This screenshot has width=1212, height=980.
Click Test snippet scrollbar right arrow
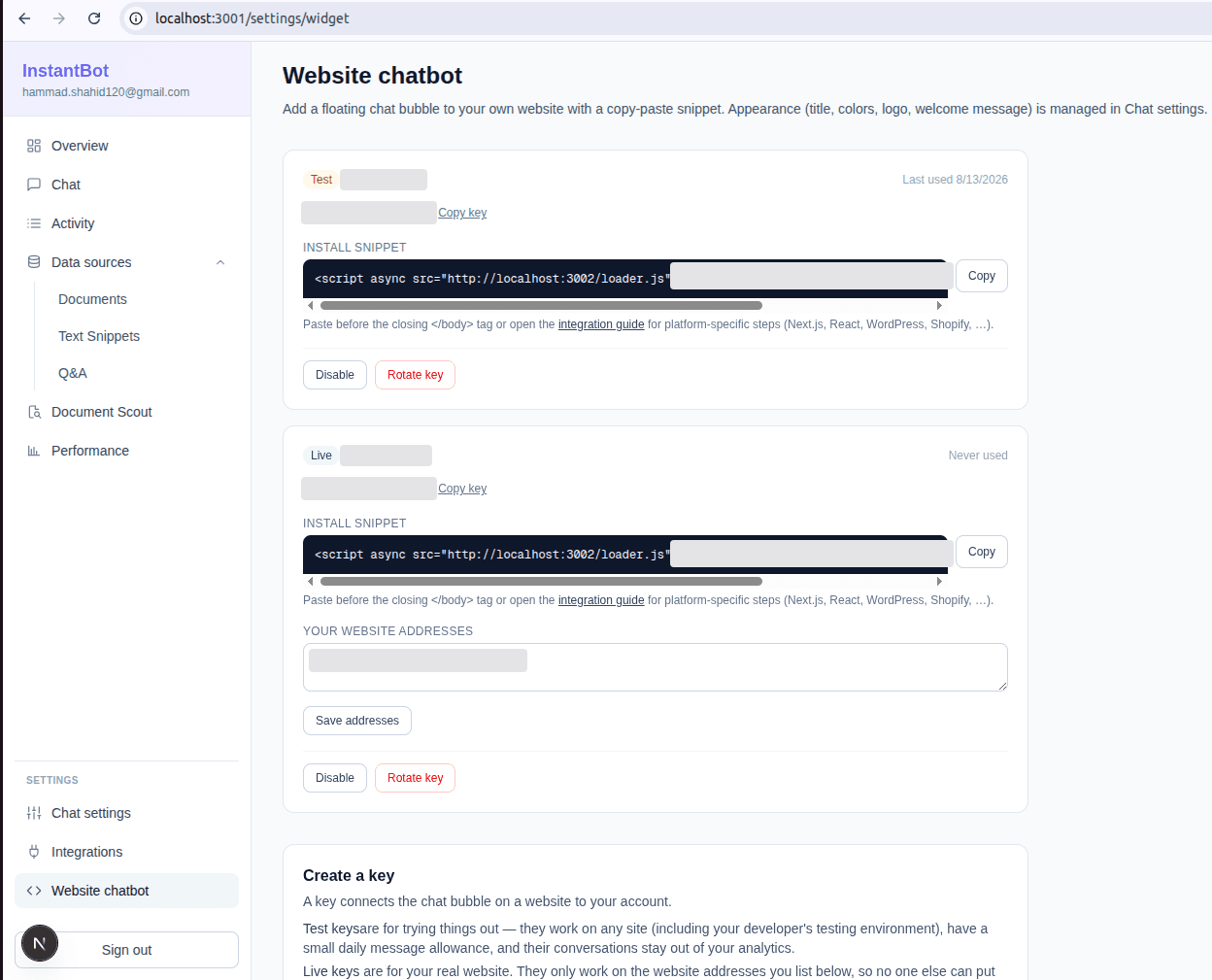pos(939,305)
